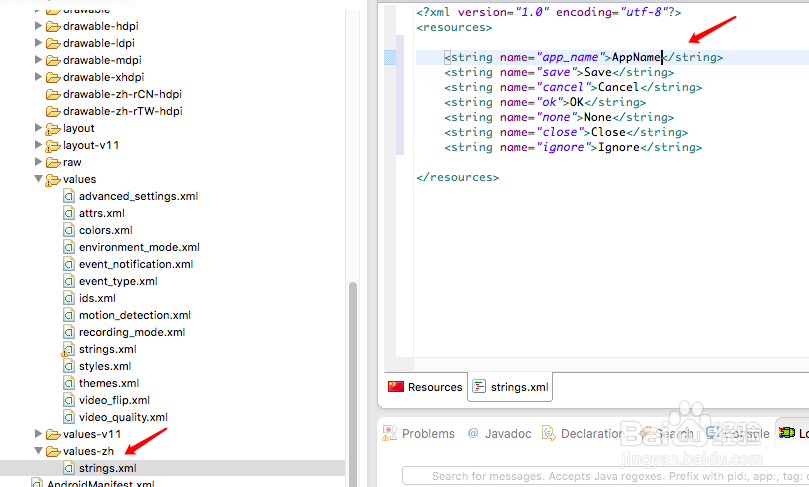Click the layout folder icon

click(x=53, y=128)
